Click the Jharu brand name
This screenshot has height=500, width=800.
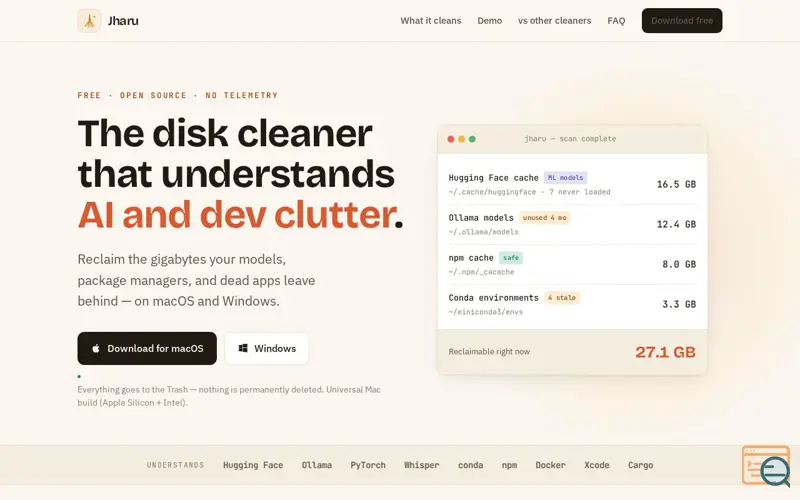(x=123, y=21)
